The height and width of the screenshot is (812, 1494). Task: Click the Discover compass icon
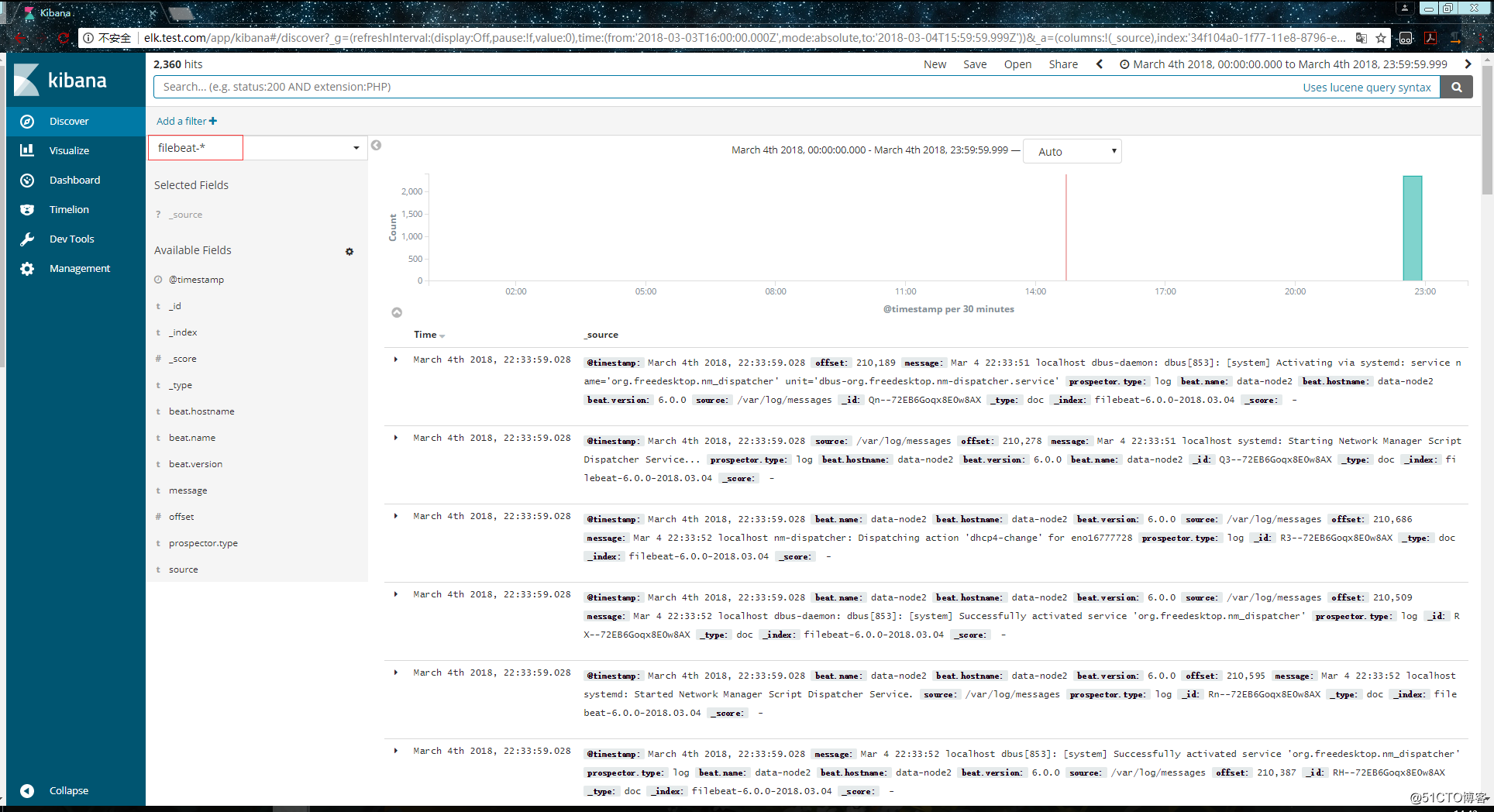click(27, 121)
